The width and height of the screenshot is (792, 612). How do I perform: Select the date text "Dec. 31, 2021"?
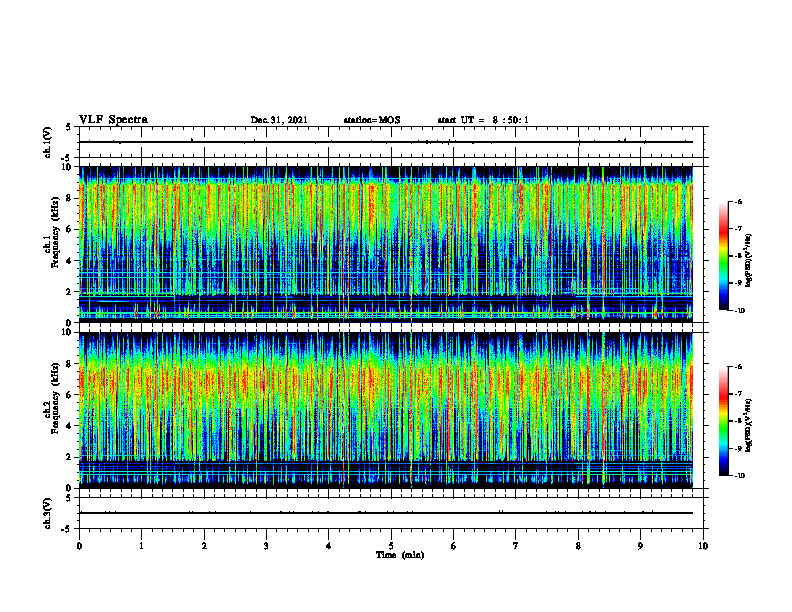coord(279,120)
